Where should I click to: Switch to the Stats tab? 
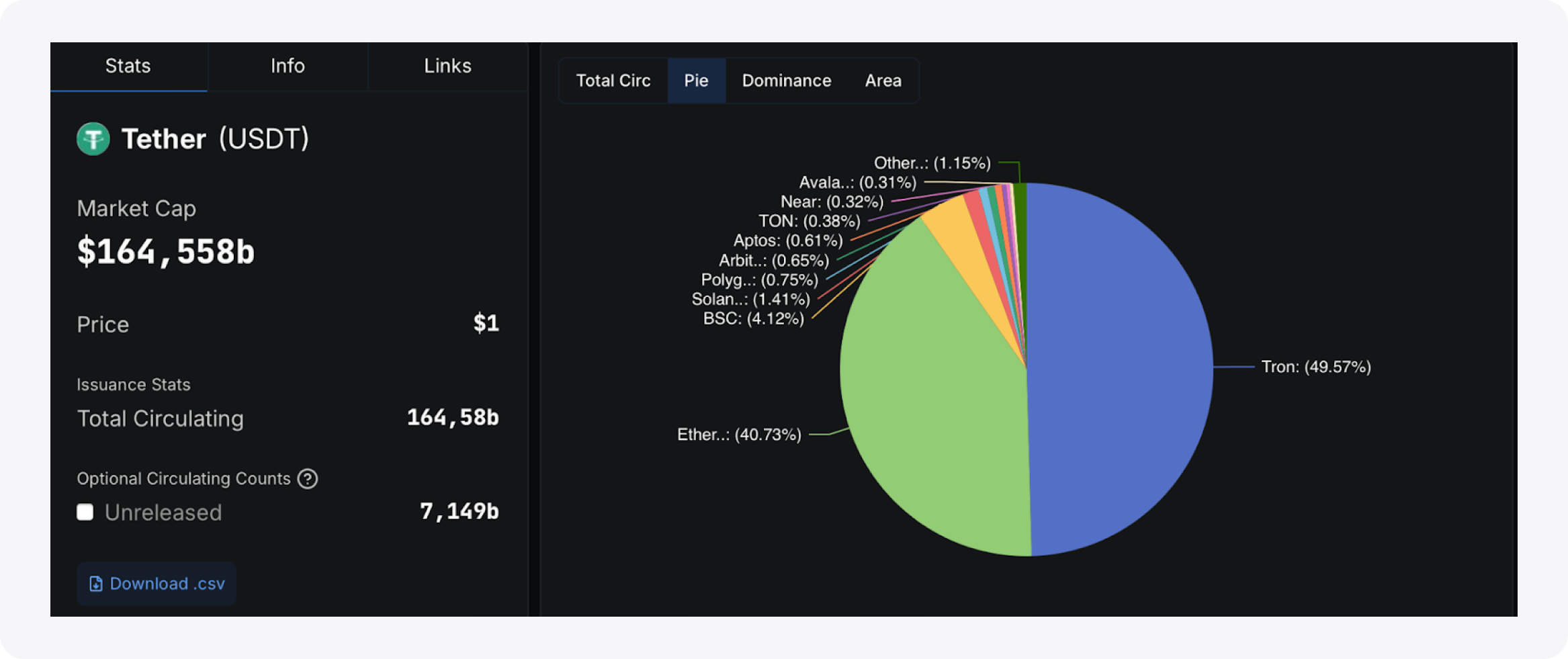coord(128,66)
